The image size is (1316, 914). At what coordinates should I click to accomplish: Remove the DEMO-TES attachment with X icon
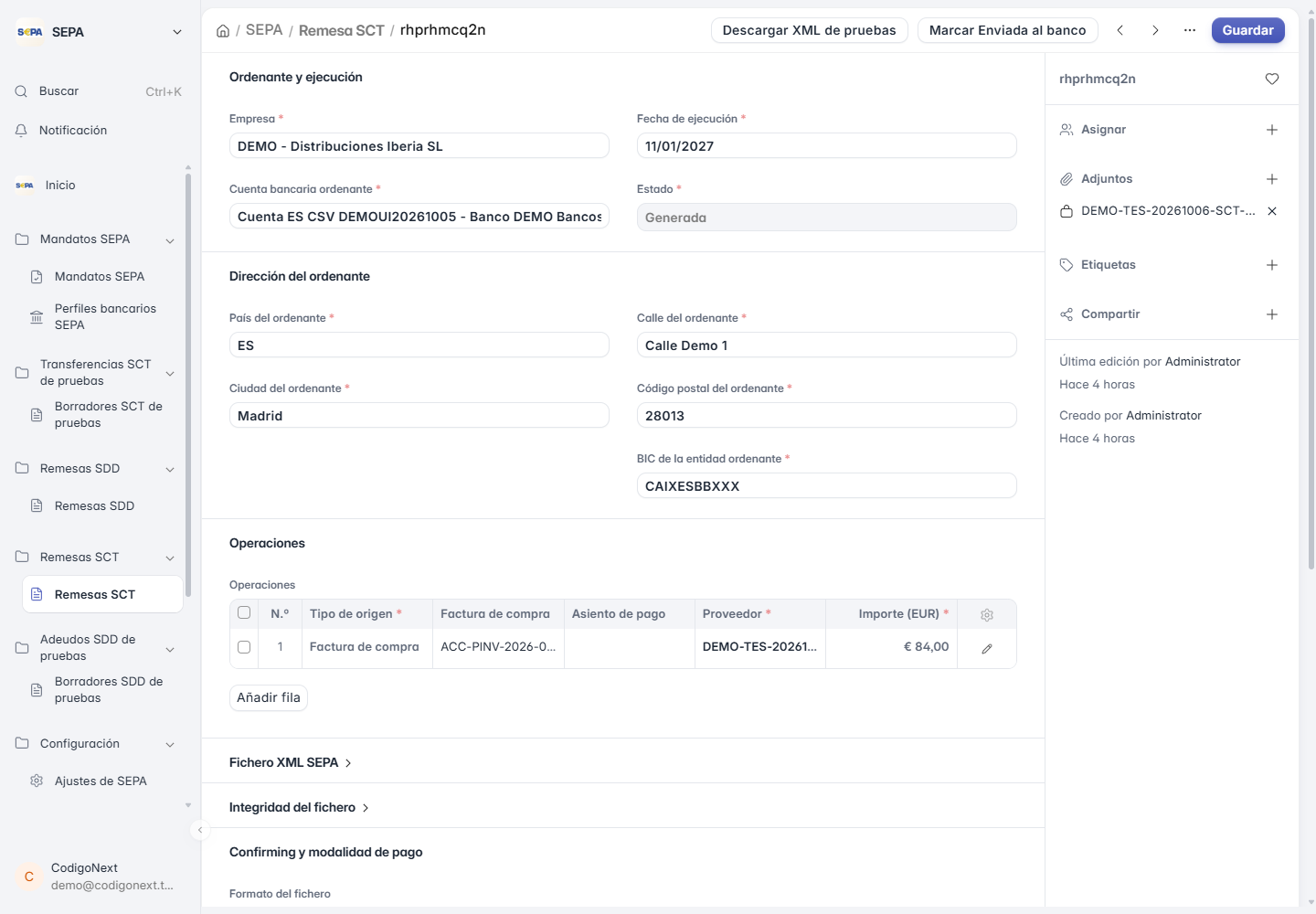(1272, 211)
